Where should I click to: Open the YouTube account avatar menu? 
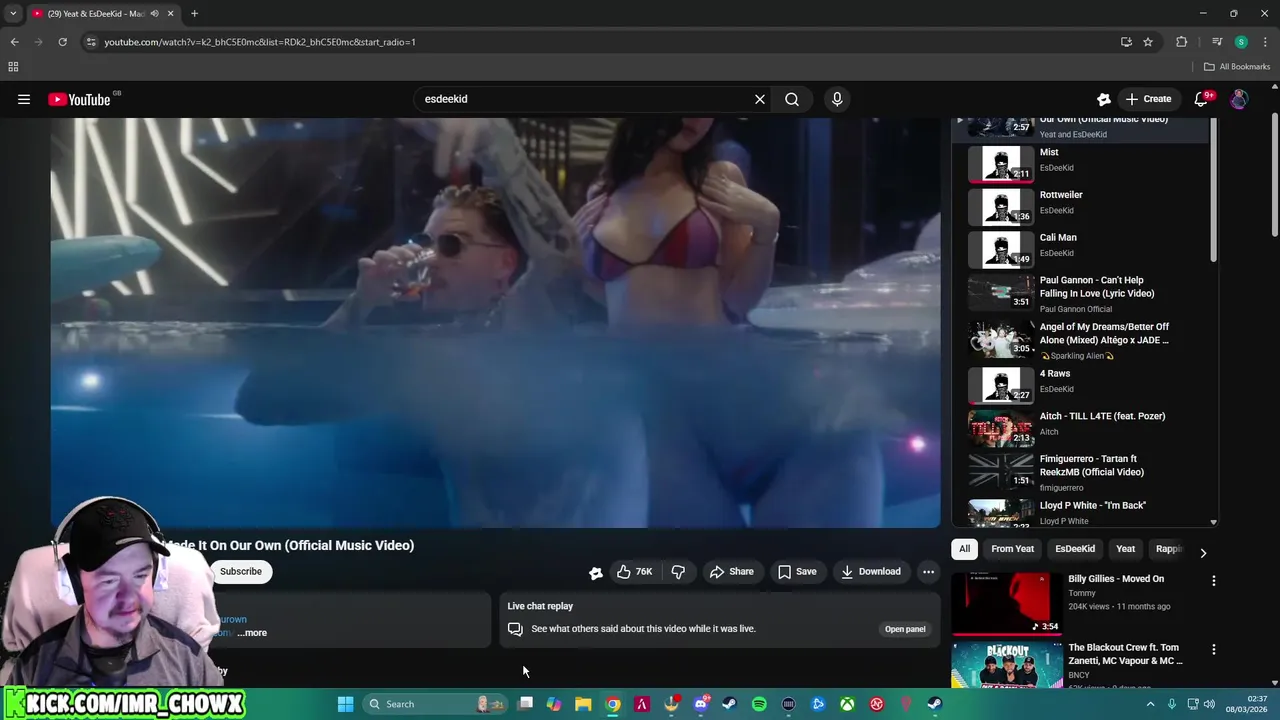pos(1239,99)
